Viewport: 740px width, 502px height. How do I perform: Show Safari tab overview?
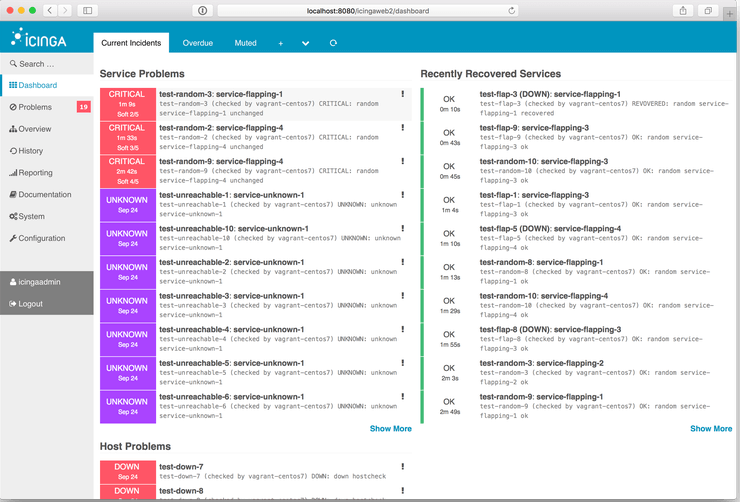coord(708,10)
